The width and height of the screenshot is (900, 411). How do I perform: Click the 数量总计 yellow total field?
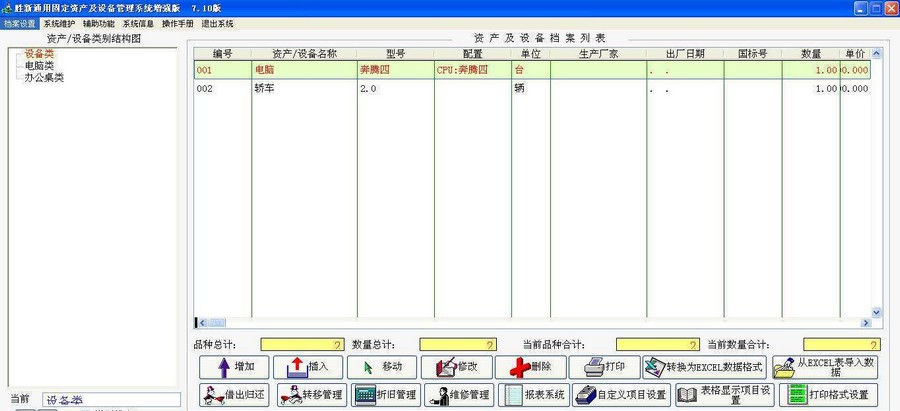tap(458, 344)
